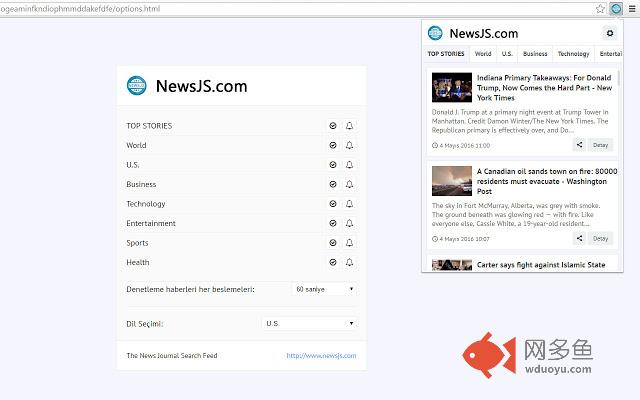Select the TOP STORIES tab in popup
This screenshot has height=400, width=640.
pos(446,54)
